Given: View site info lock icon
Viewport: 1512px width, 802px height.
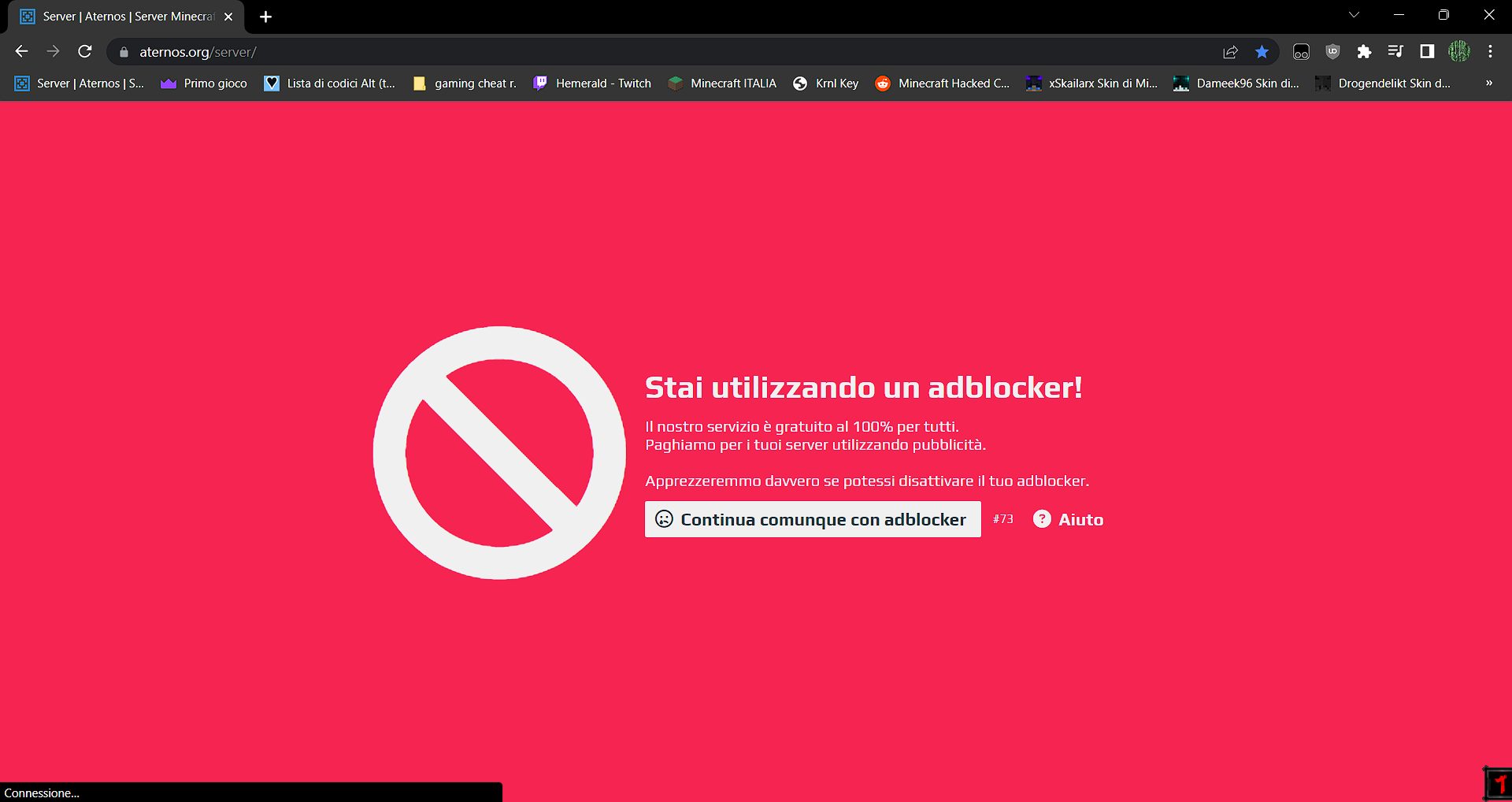Looking at the screenshot, I should pyautogui.click(x=124, y=52).
